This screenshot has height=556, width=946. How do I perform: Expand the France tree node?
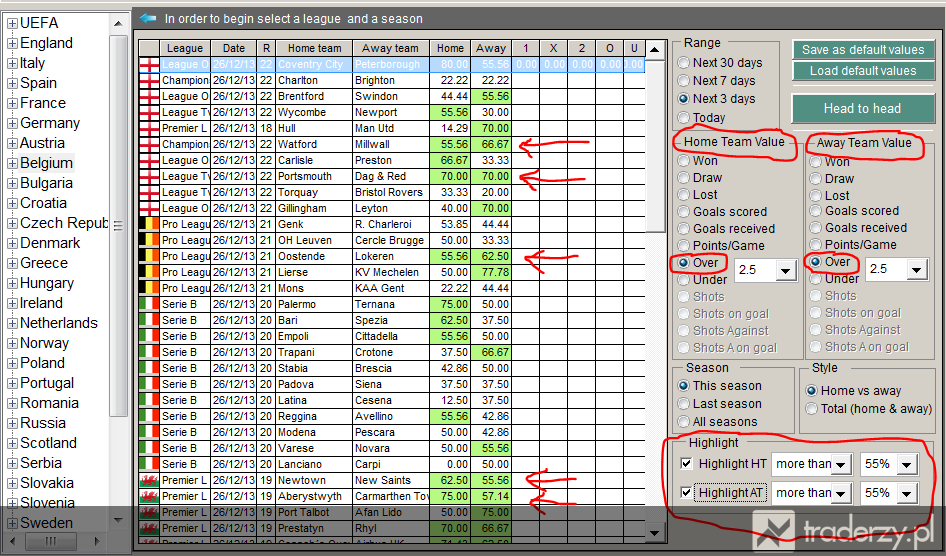(x=11, y=103)
